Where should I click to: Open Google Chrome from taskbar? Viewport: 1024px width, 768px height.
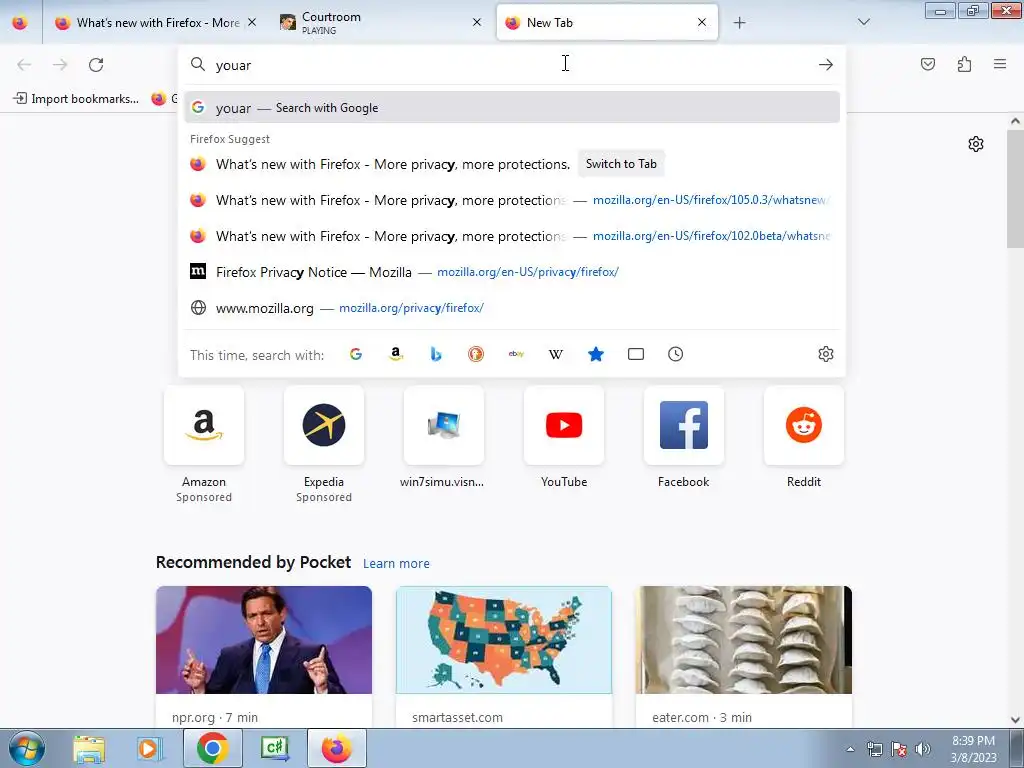(x=212, y=748)
